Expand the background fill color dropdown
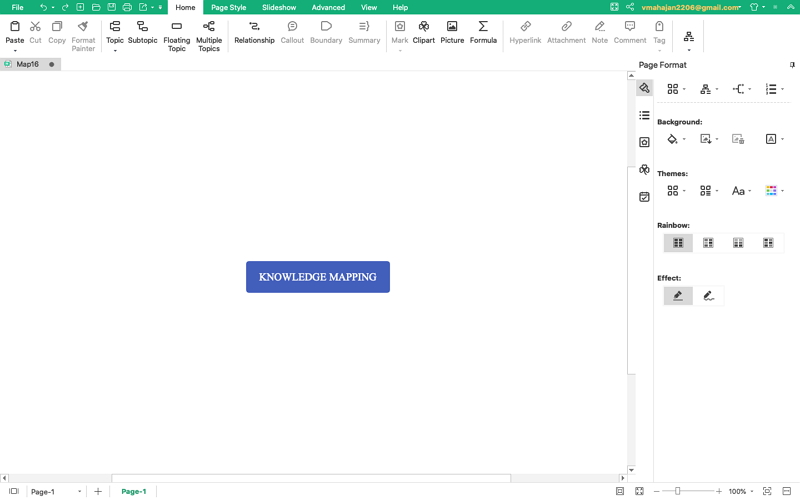The height and width of the screenshot is (500, 800). pos(684,140)
